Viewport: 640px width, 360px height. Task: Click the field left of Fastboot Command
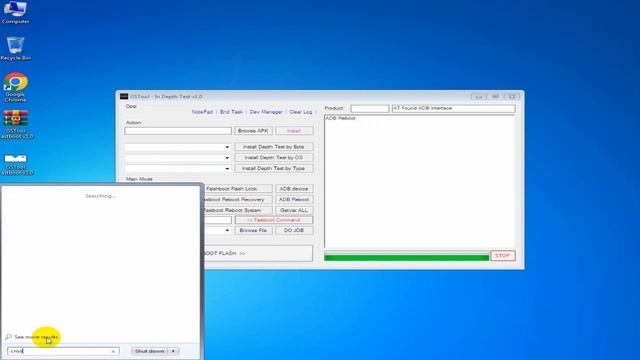(218, 220)
